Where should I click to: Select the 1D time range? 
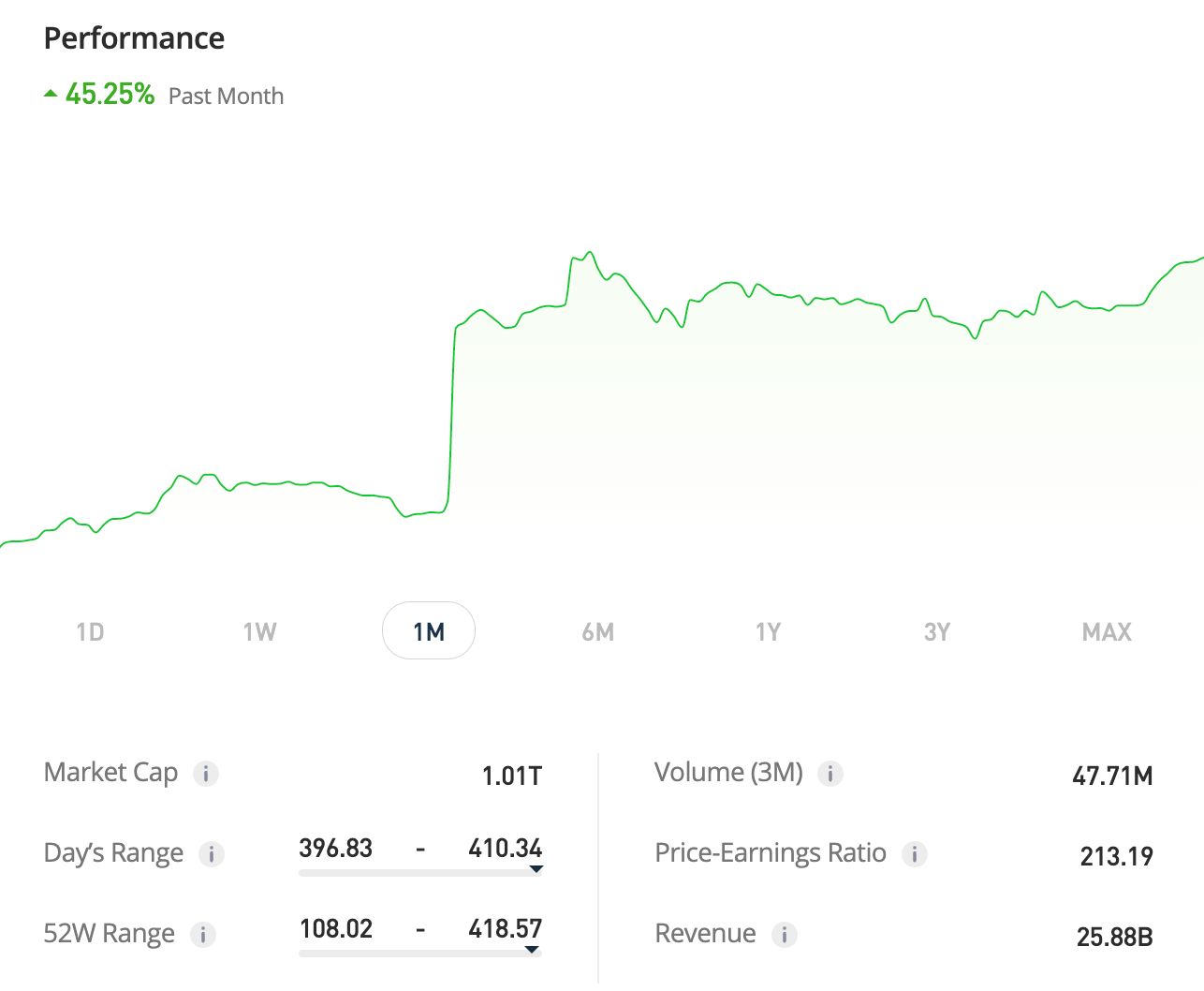click(90, 631)
